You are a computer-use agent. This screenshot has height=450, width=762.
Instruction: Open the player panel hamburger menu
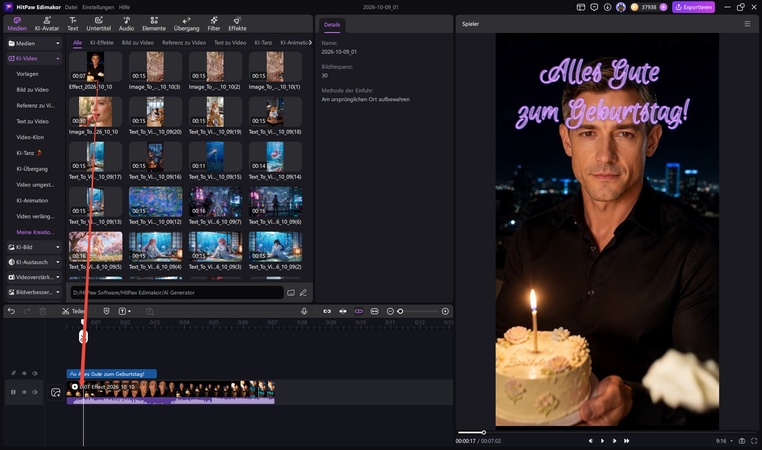(x=747, y=24)
